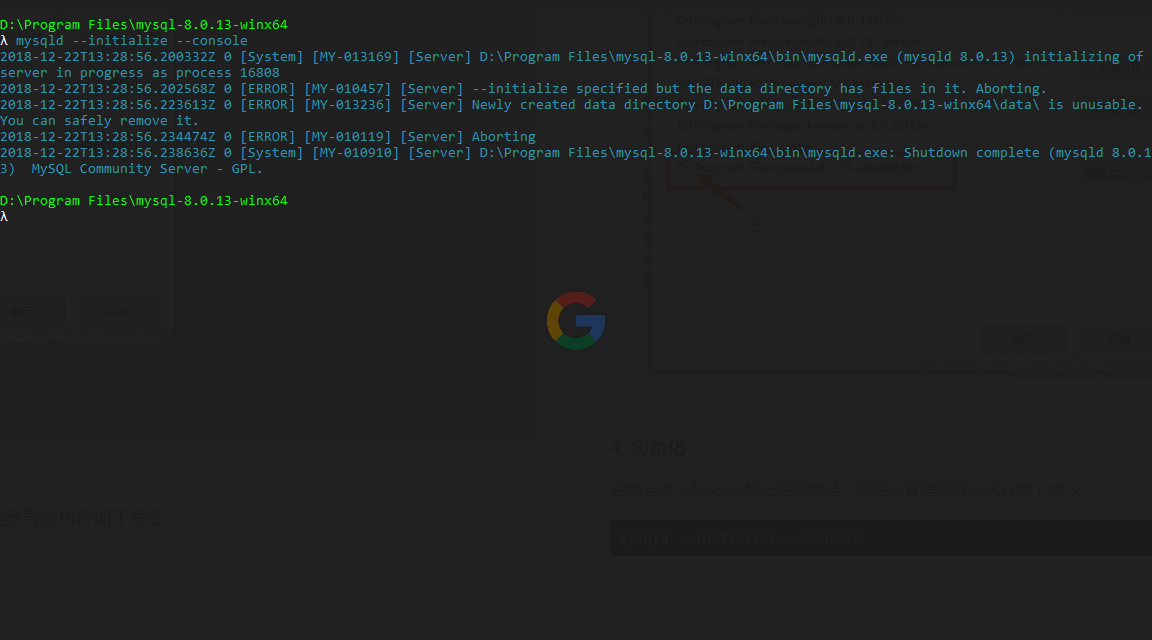The height and width of the screenshot is (640, 1152).
Task: Click timestamp 2018-12-22T13:28:56.234474Z
Action: tap(108, 137)
